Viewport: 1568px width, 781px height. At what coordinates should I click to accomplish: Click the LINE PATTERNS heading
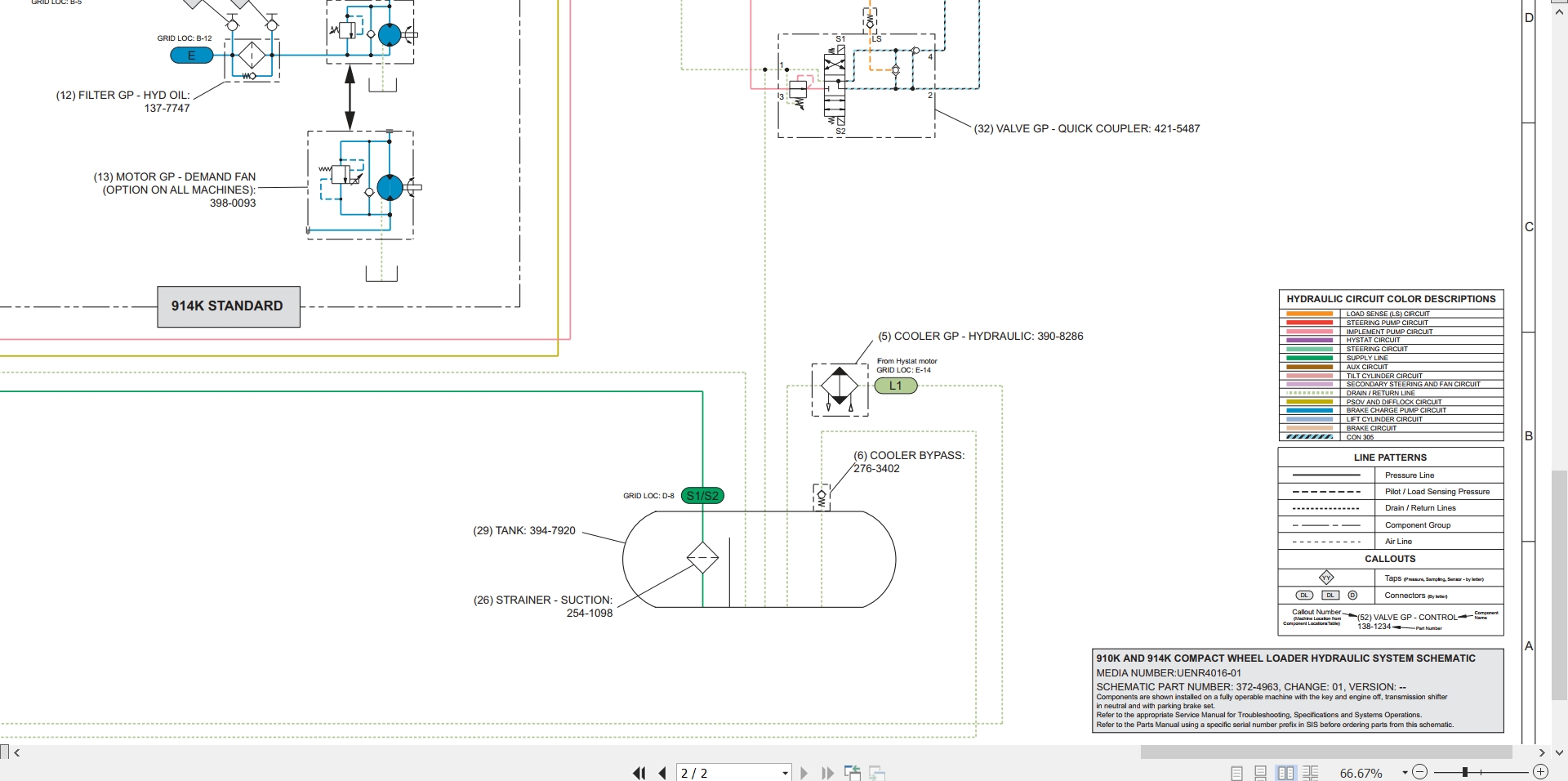click(x=1390, y=457)
